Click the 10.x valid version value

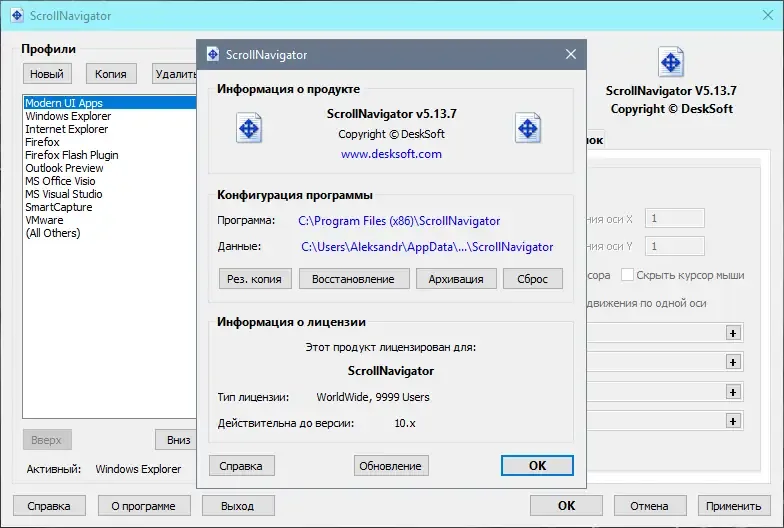tap(404, 423)
